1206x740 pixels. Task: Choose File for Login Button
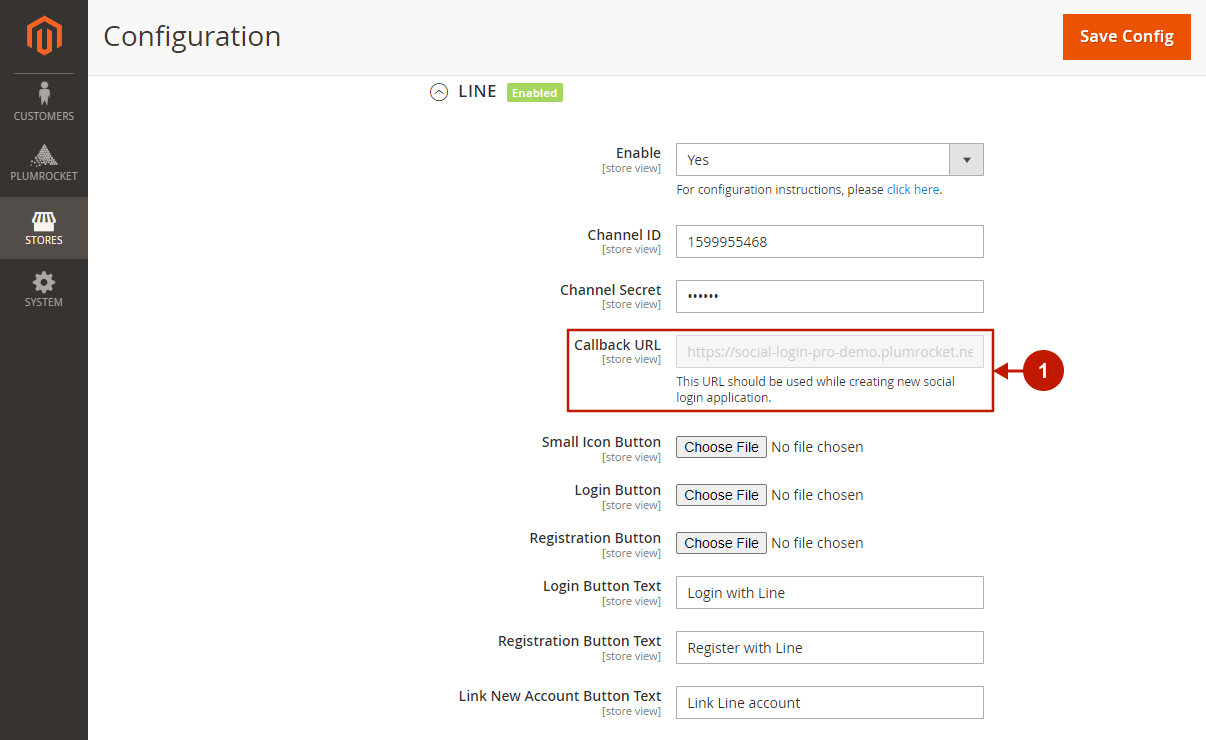(x=722, y=495)
